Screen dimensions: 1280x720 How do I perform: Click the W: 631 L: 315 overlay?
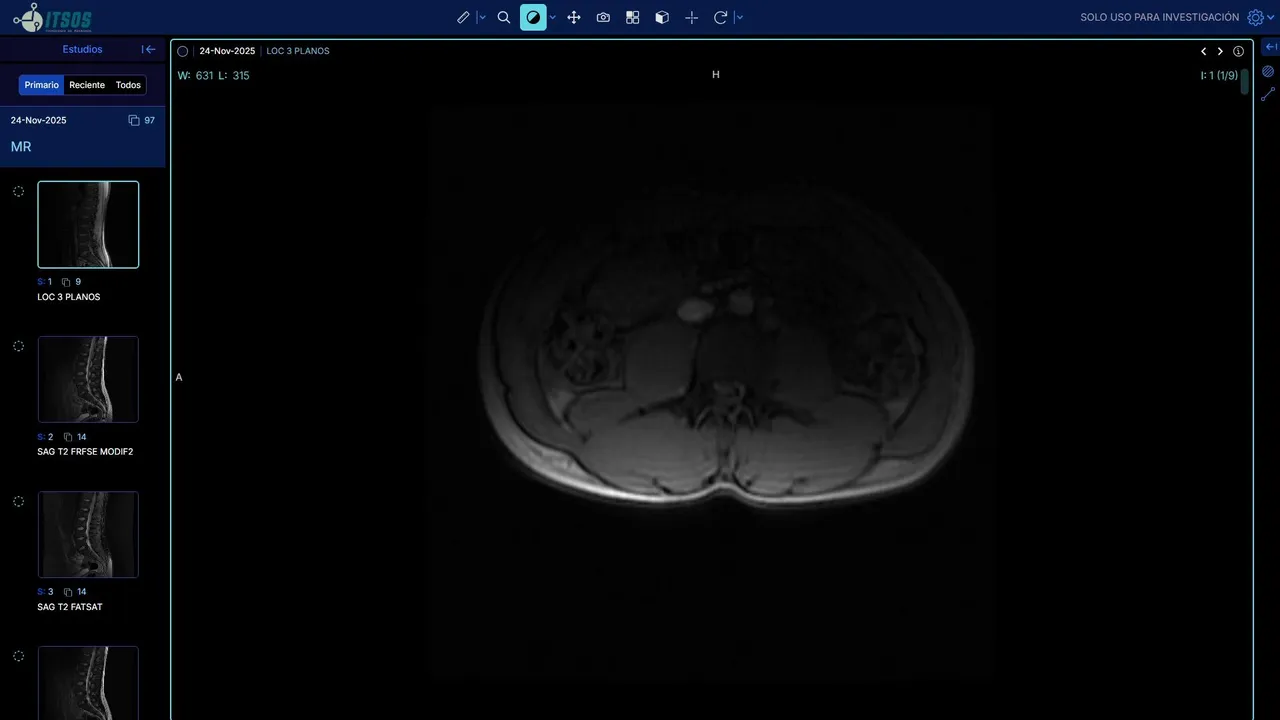click(x=213, y=75)
